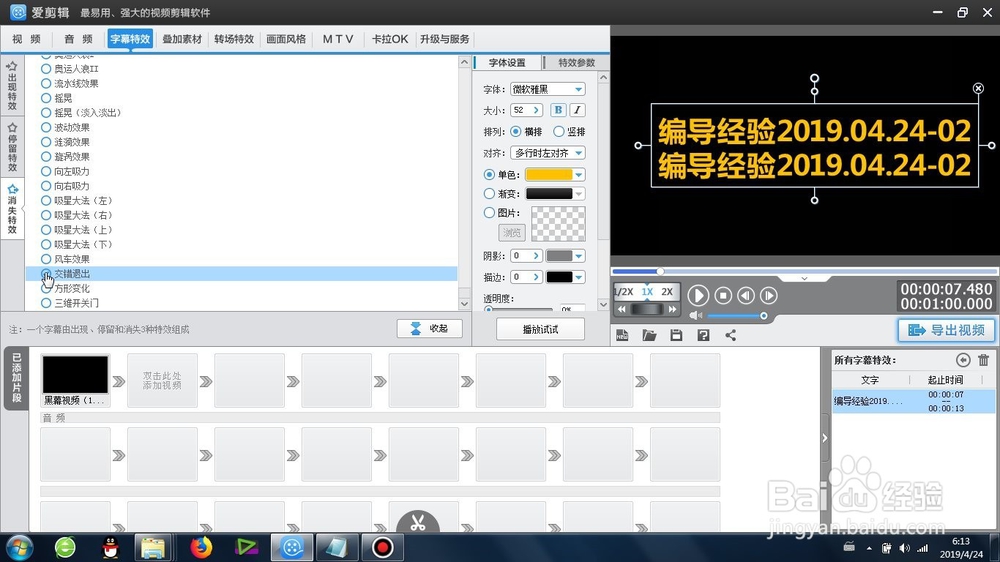Switch to 音频 tab
Viewport: 1000px width, 562px height.
click(78, 39)
